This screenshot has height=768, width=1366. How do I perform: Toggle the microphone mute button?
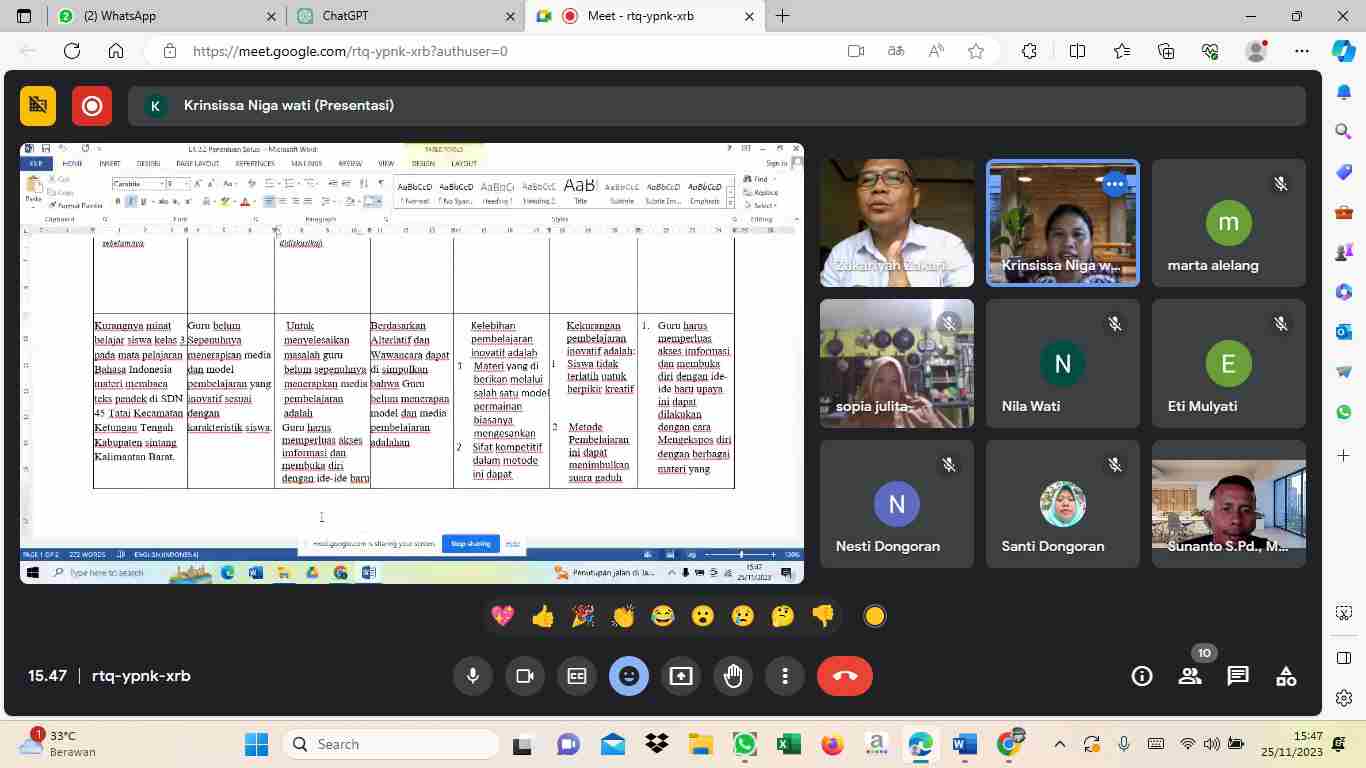tap(473, 676)
